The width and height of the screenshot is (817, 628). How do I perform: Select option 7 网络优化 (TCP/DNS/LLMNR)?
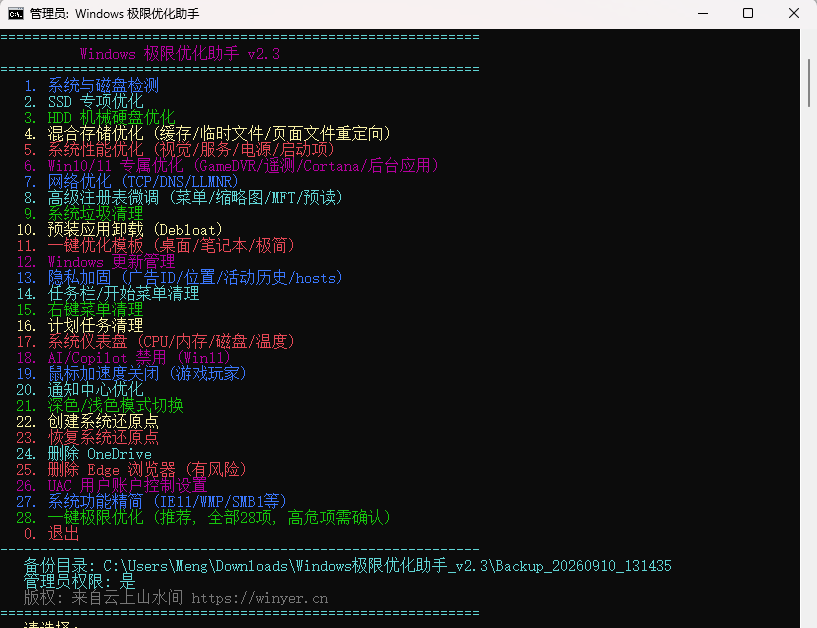pos(131,182)
